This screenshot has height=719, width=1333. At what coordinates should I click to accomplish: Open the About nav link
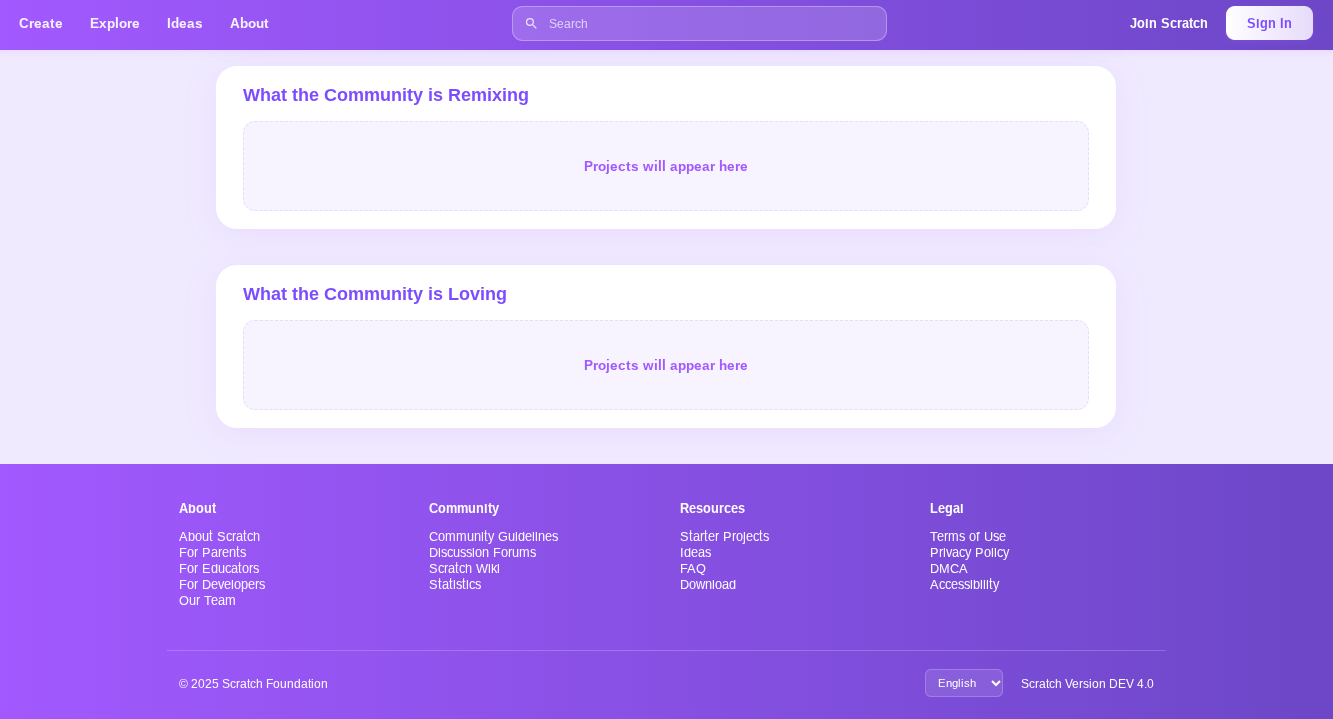click(x=249, y=23)
